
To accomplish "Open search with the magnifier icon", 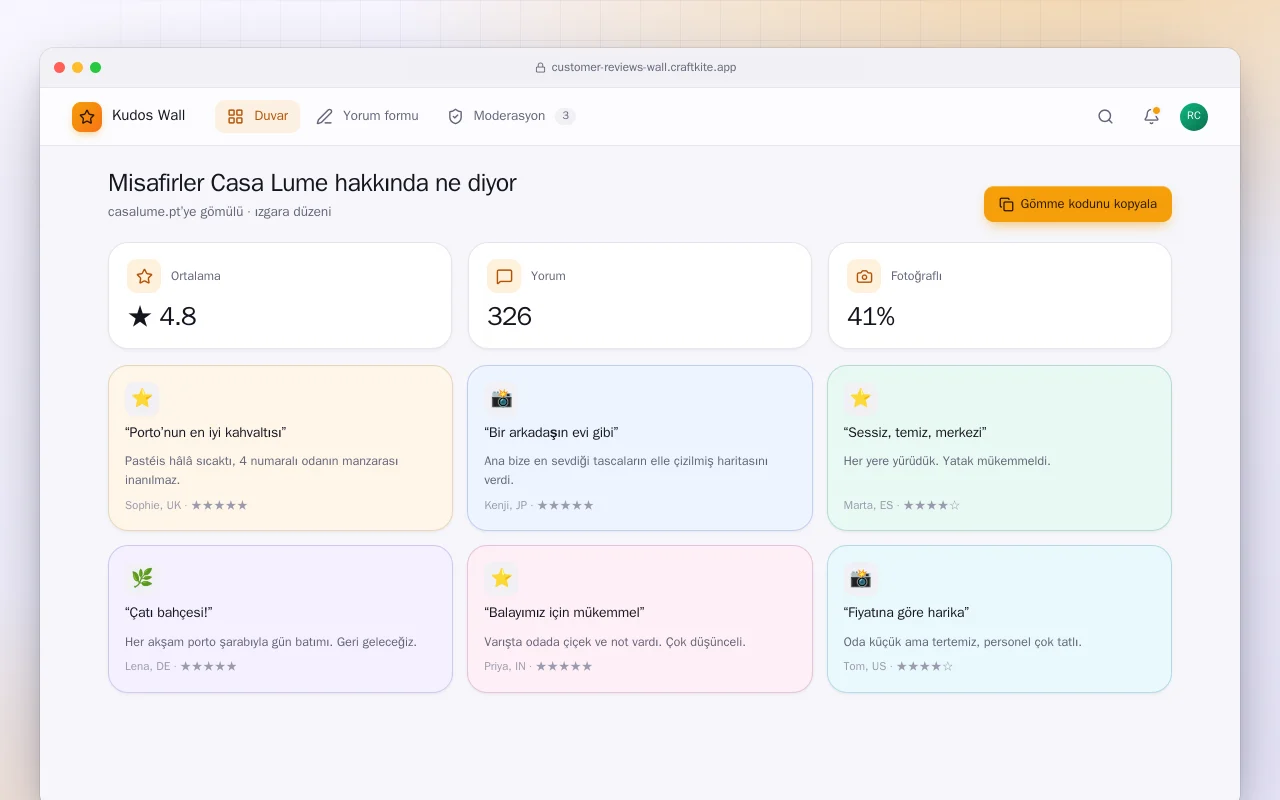I will 1105,117.
